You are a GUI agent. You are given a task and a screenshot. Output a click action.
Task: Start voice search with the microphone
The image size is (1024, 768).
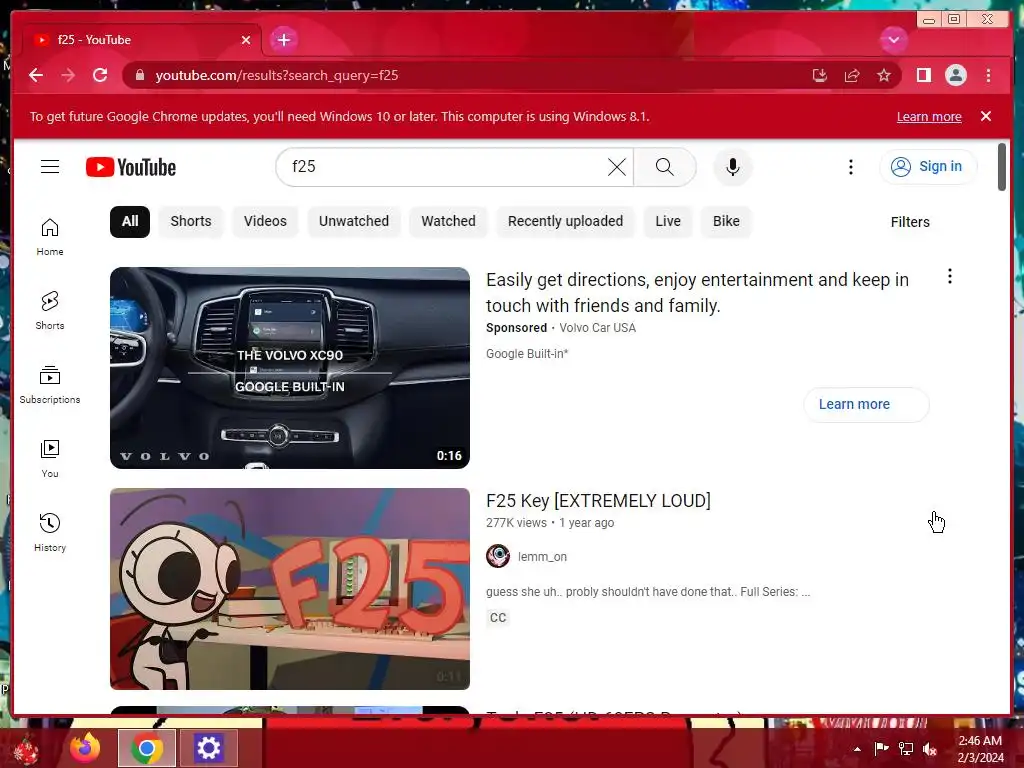(x=733, y=167)
